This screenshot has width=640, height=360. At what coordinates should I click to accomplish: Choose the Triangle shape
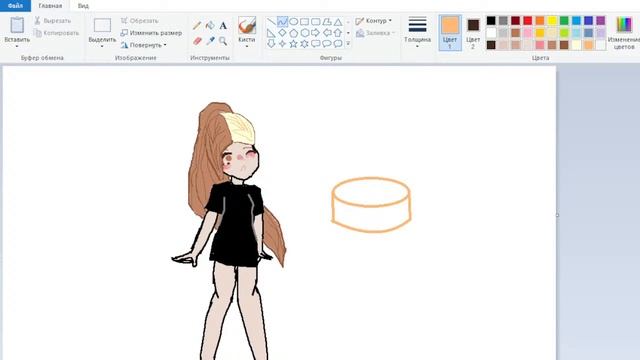[x=338, y=22]
